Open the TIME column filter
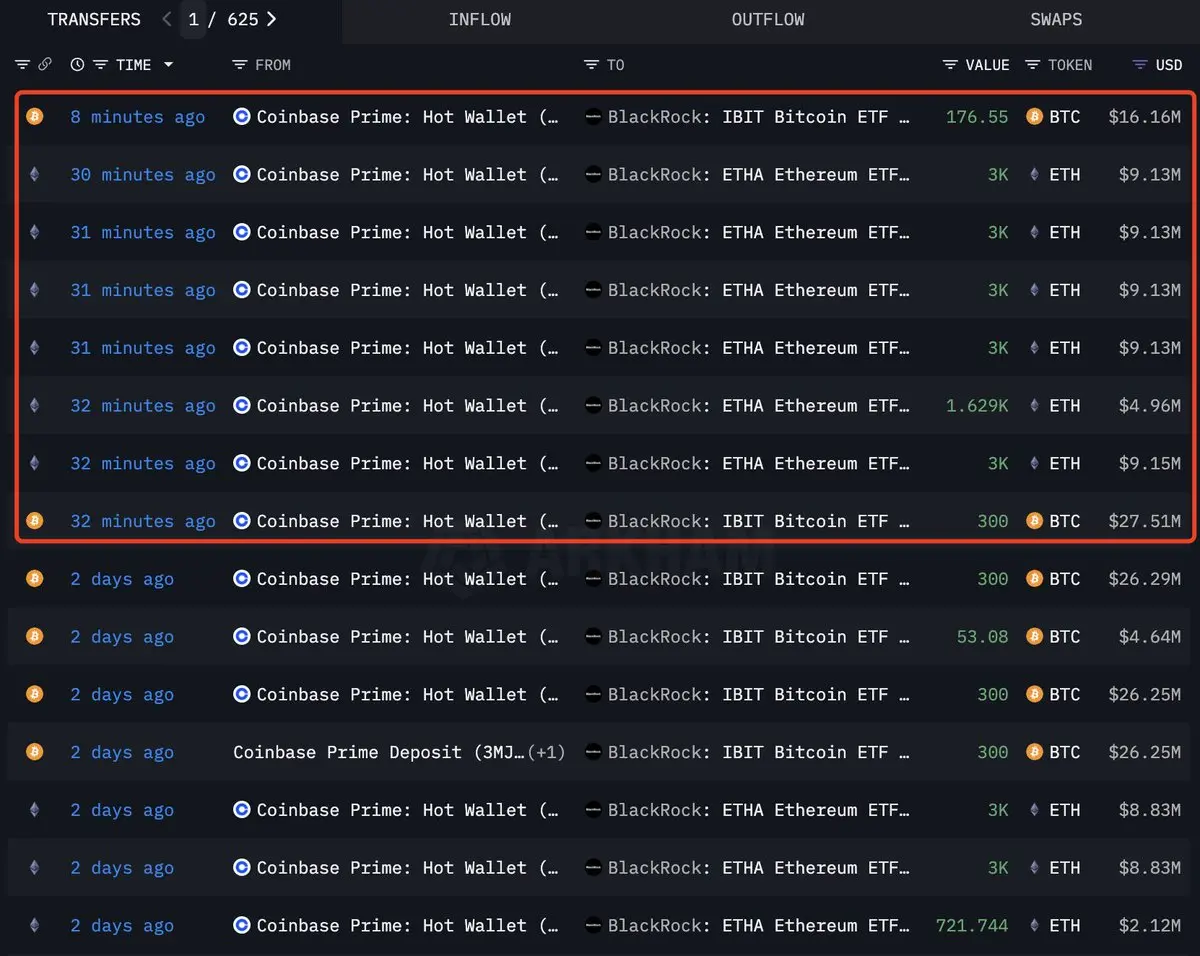This screenshot has height=956, width=1200. (100, 65)
